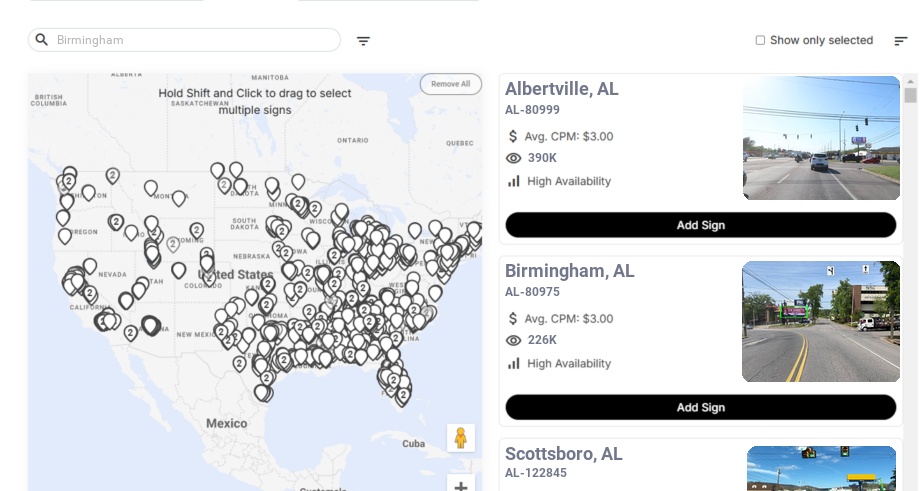Open the Birmingham, AL listing title
The image size is (920, 491).
pos(570,271)
